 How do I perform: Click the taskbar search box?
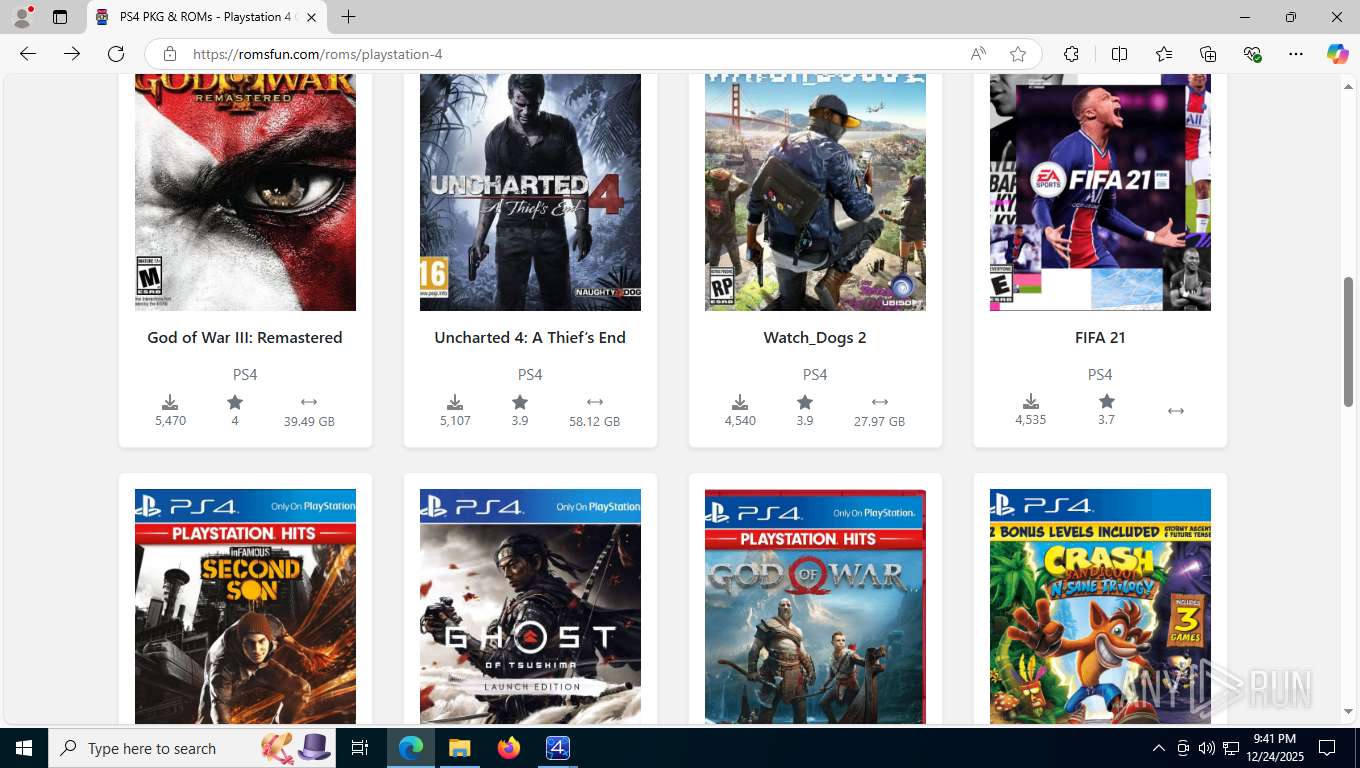click(192, 748)
